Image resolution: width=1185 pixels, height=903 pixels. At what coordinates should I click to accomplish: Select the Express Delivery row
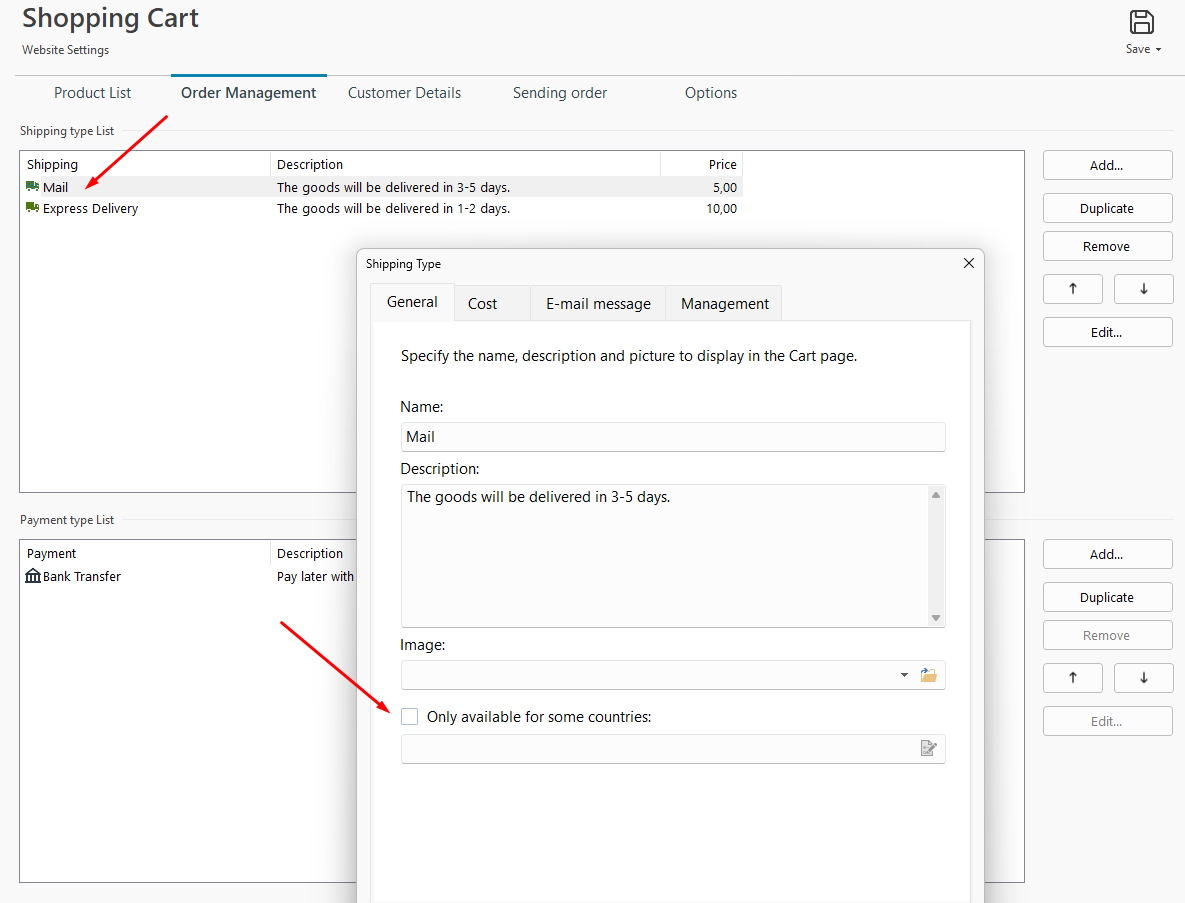pyautogui.click(x=382, y=208)
